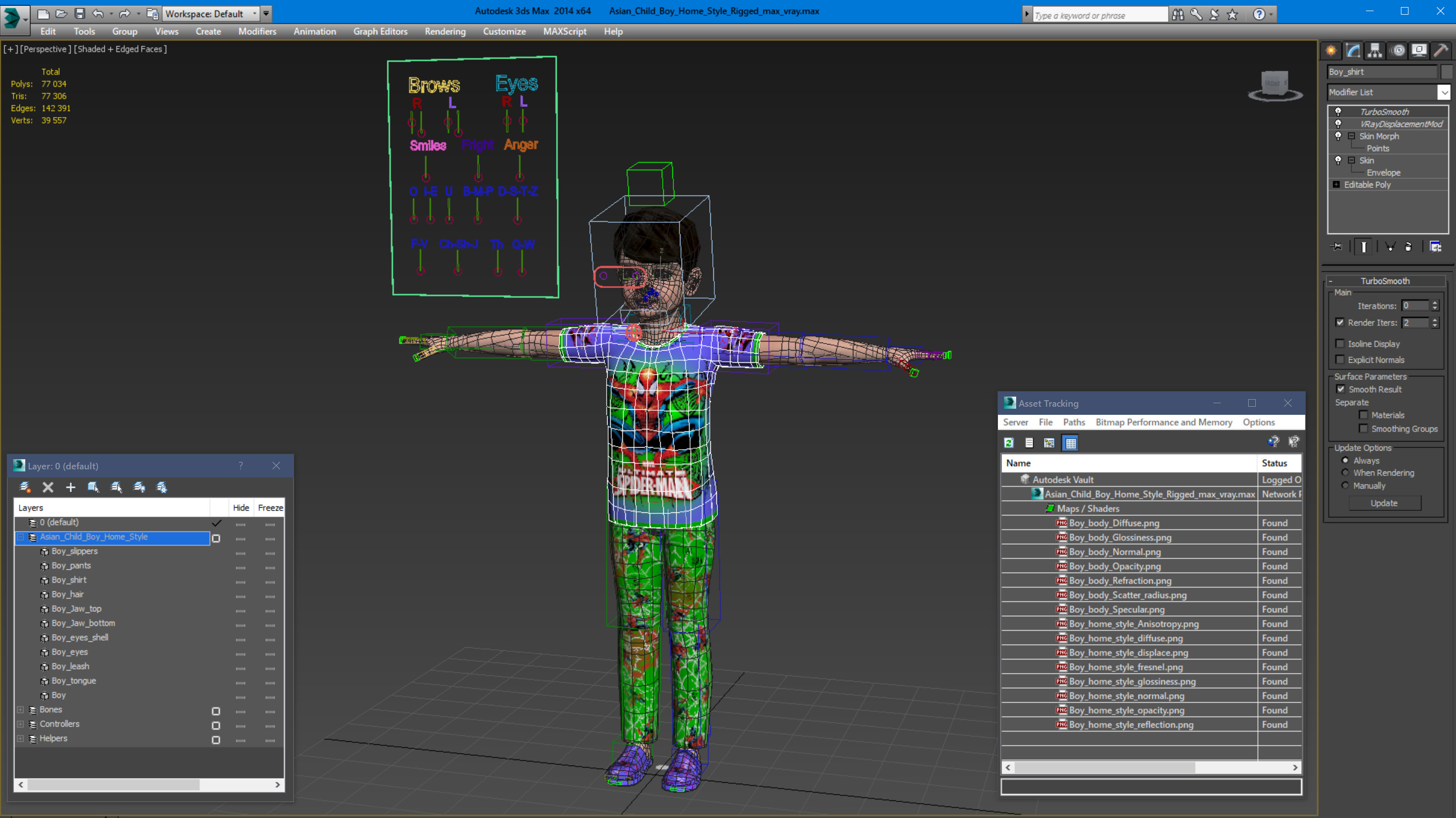Image resolution: width=1456 pixels, height=818 pixels.
Task: Click Refresh icon in Asset Tracking
Action: tap(1009, 443)
